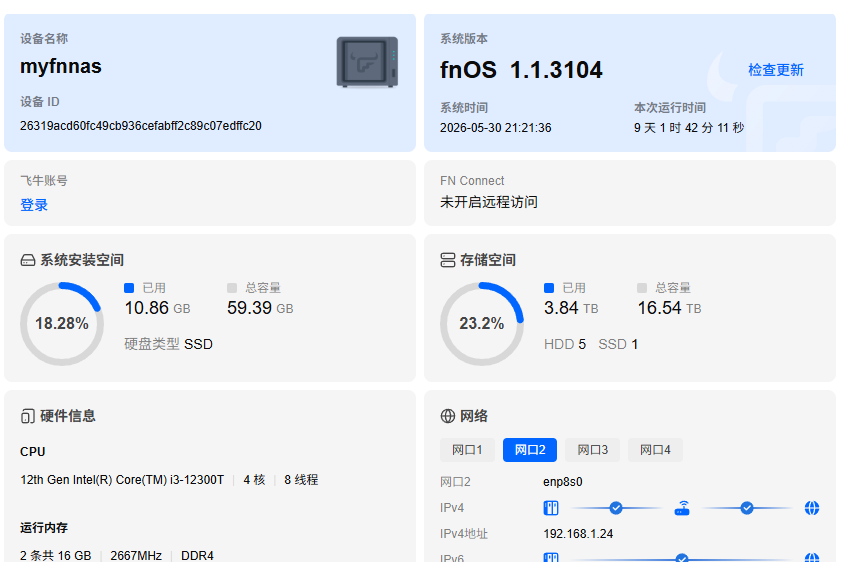
Task: Open the 网口3 tab
Action: click(592, 450)
